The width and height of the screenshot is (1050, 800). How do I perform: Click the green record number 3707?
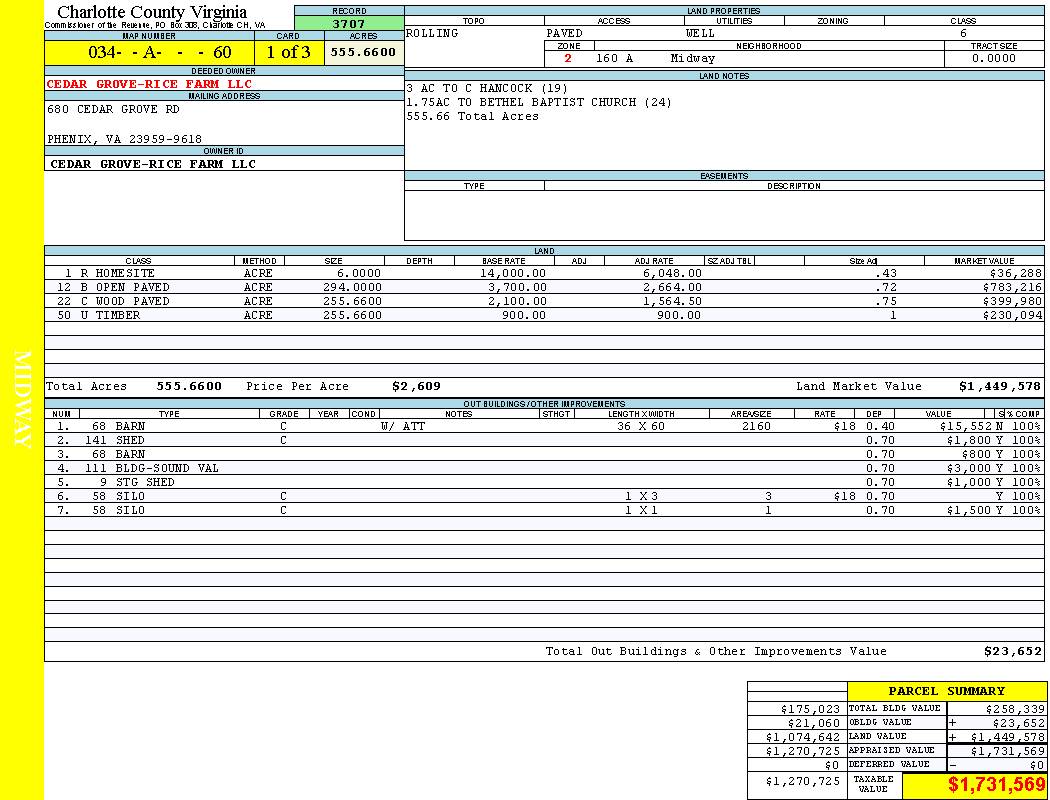click(349, 23)
